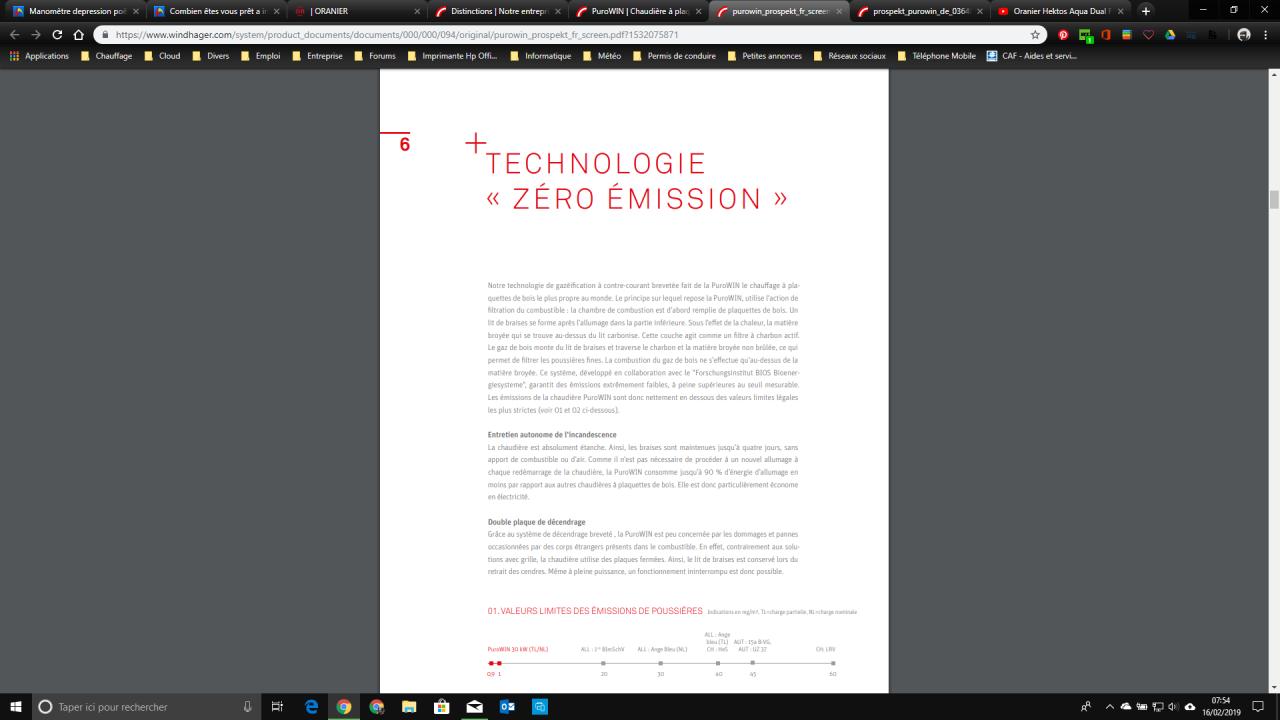1280x720 pixels.
Task: Open the Google Drive extension
Action: pyautogui.click(x=1169, y=34)
